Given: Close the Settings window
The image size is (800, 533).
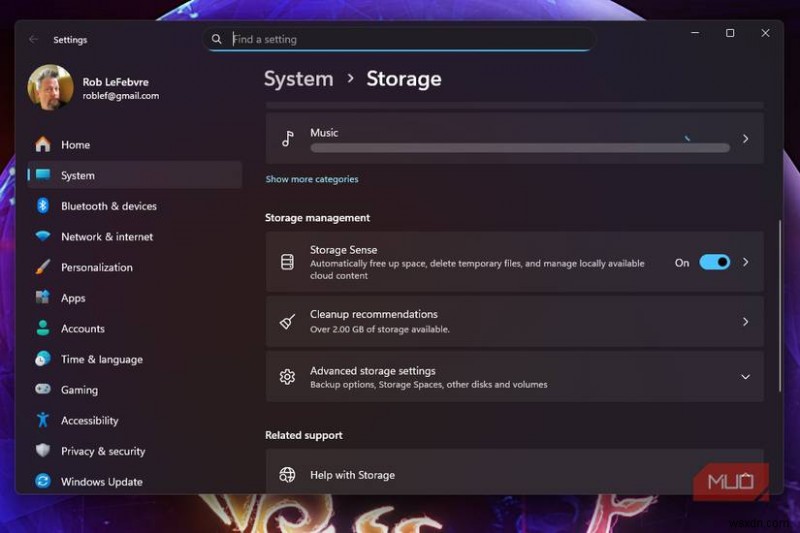Looking at the screenshot, I should 765,33.
